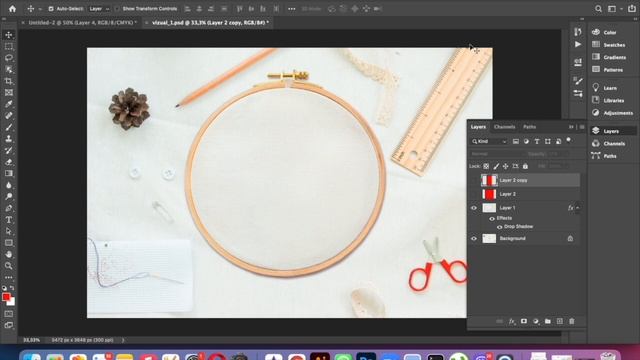Create a new layer in Layers panel
640x360 pixels.
tap(560, 321)
